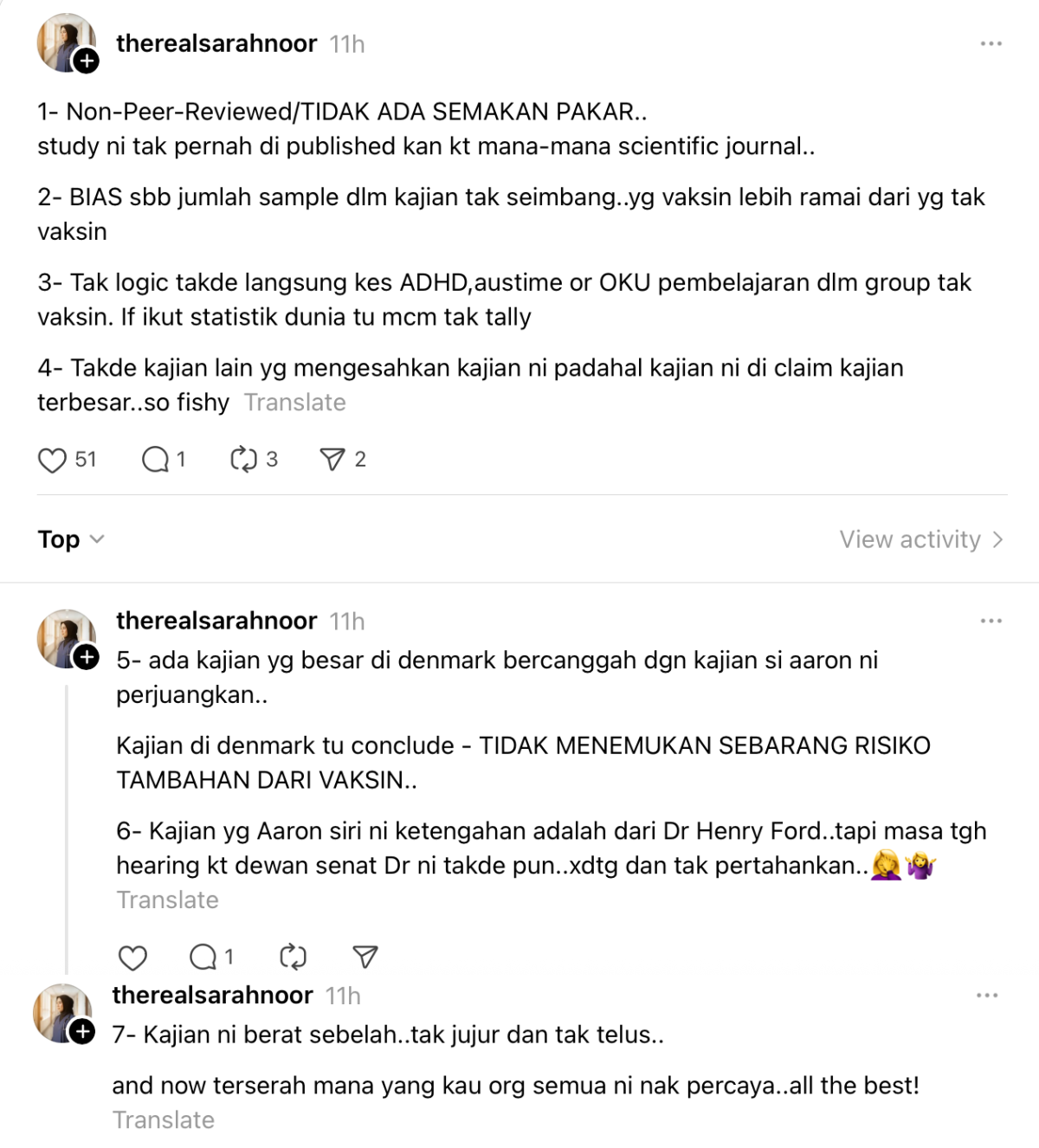Reply to the Denmark study comment
The image size is (1039, 1148).
[x=203, y=958]
